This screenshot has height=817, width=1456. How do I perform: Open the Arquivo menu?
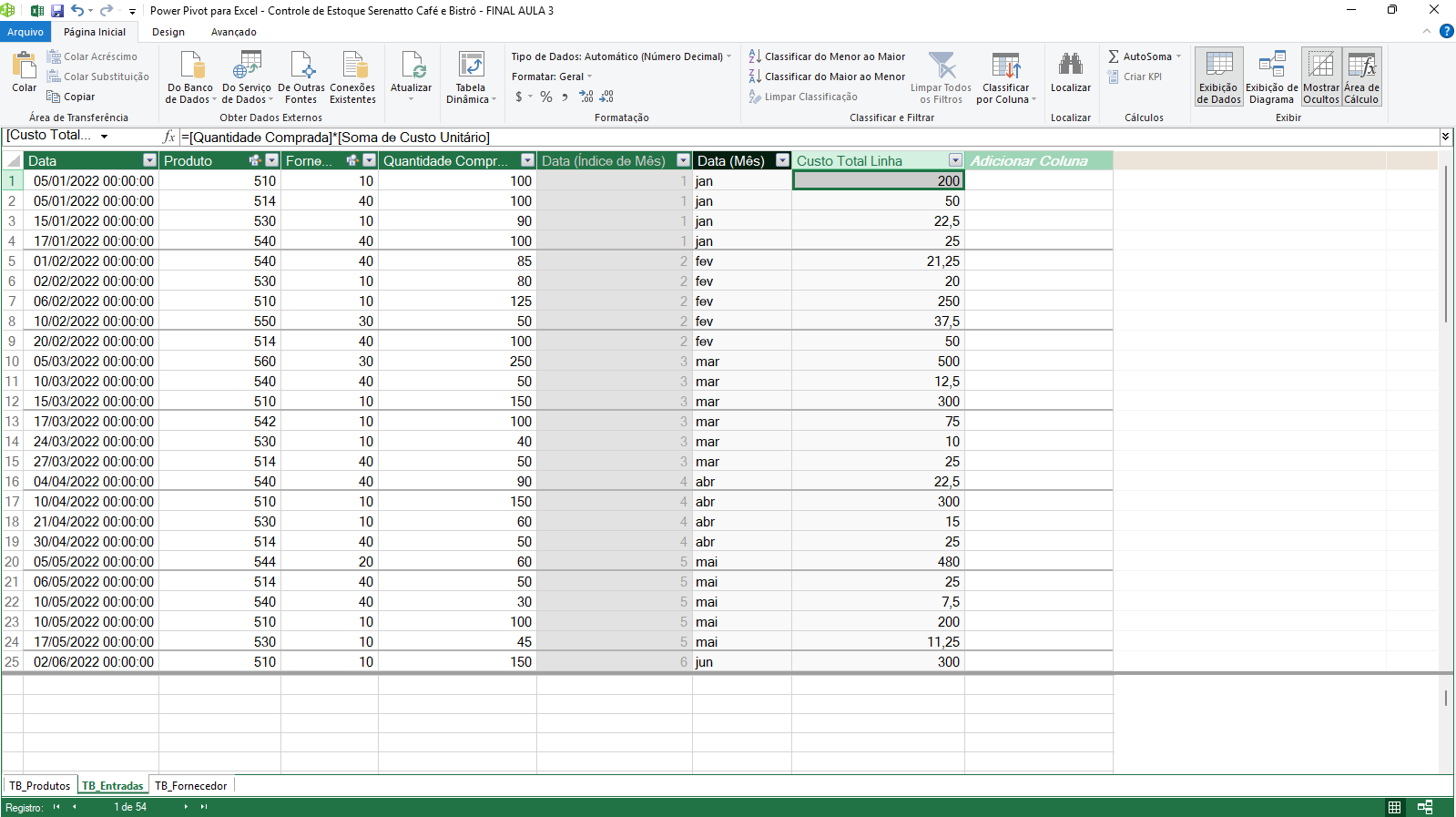coord(25,32)
